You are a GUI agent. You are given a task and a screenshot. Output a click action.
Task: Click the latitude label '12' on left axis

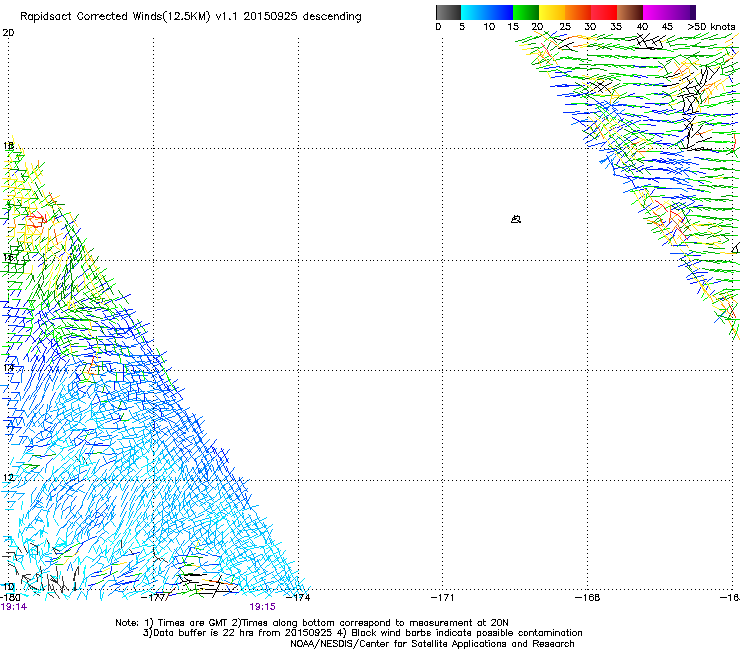coord(8,478)
